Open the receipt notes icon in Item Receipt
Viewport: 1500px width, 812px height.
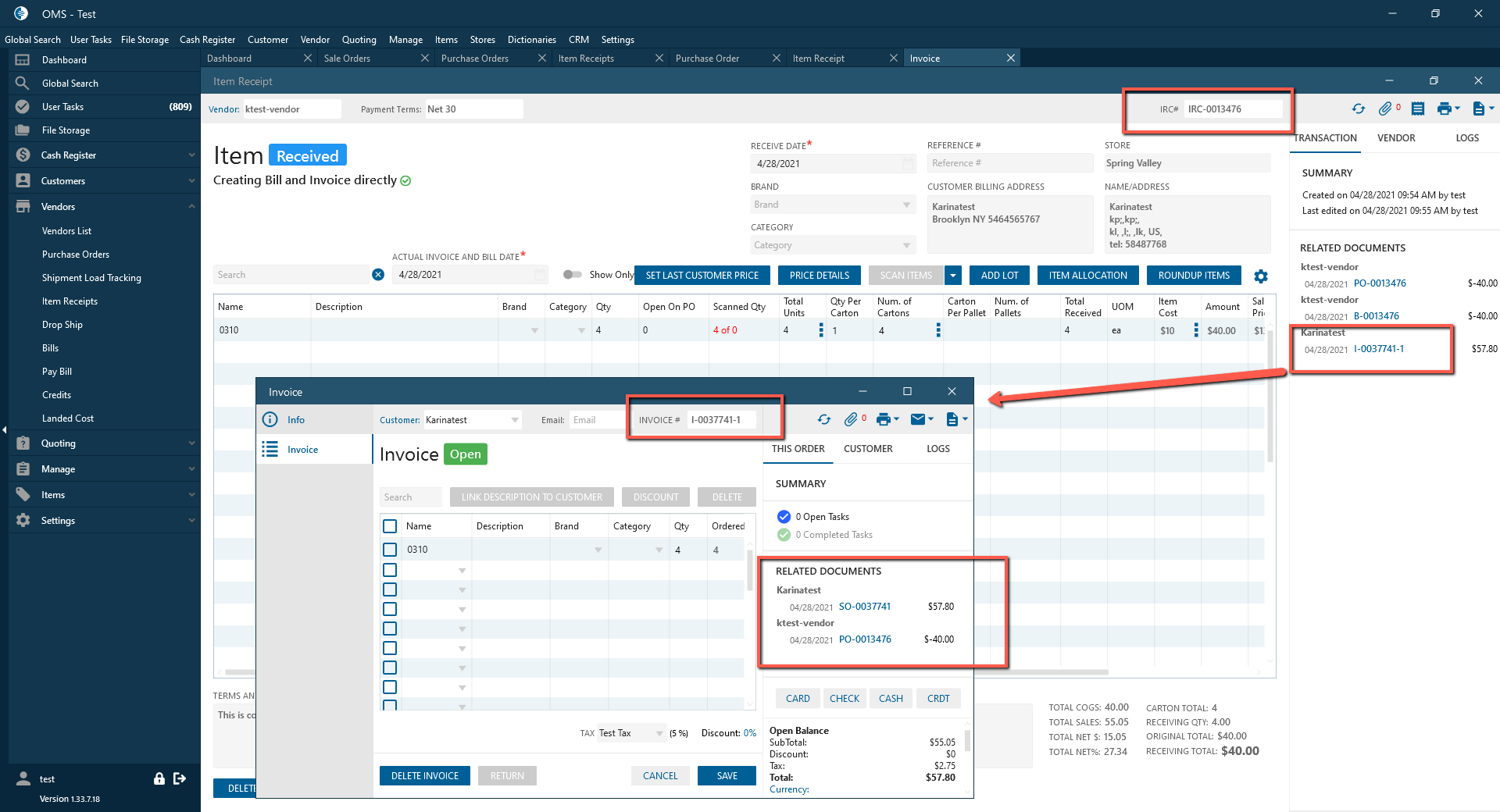click(1418, 109)
